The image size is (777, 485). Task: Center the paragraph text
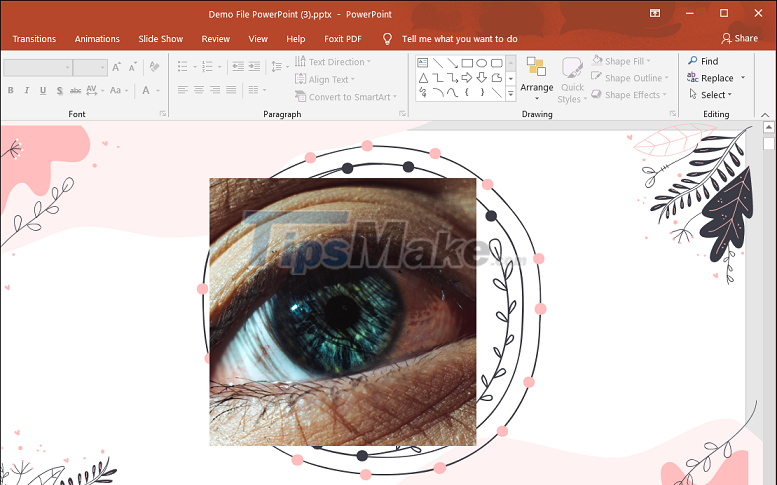199,90
